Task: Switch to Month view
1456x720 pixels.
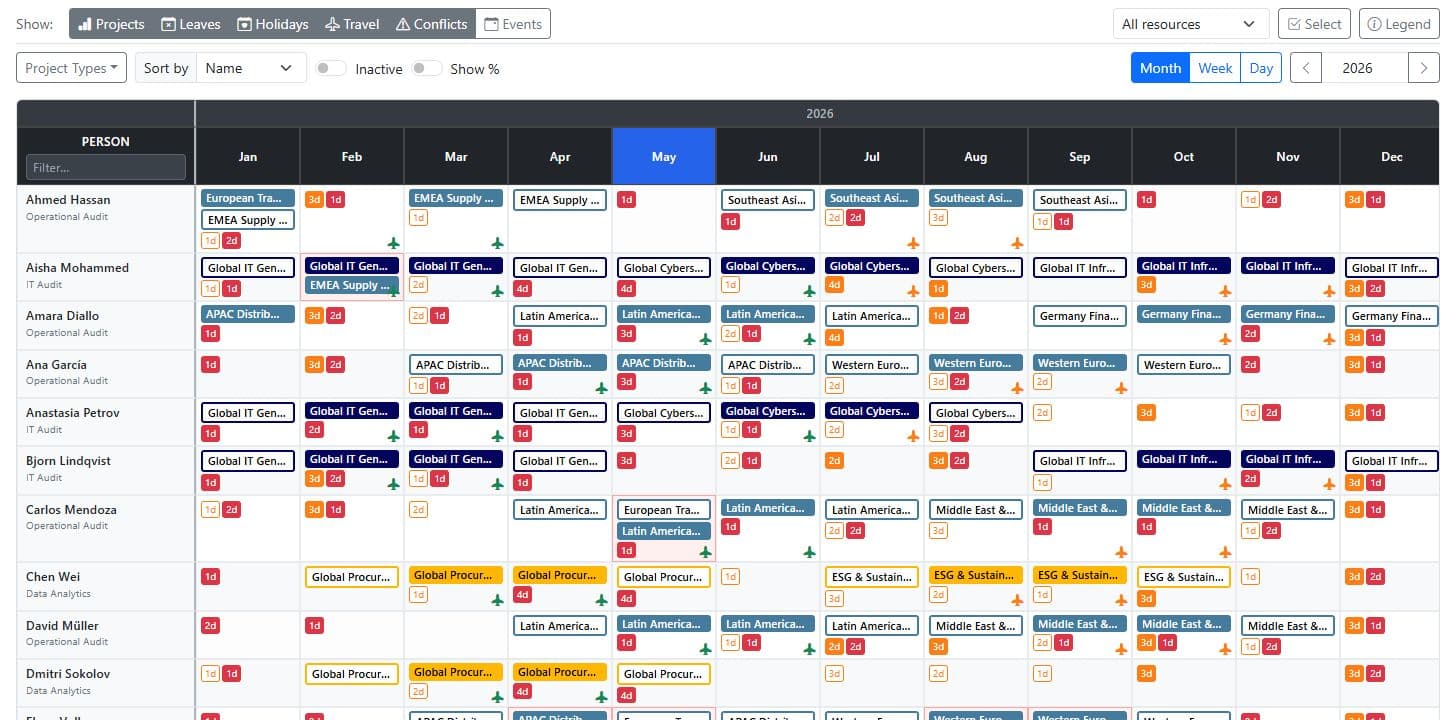Action: [x=1160, y=68]
